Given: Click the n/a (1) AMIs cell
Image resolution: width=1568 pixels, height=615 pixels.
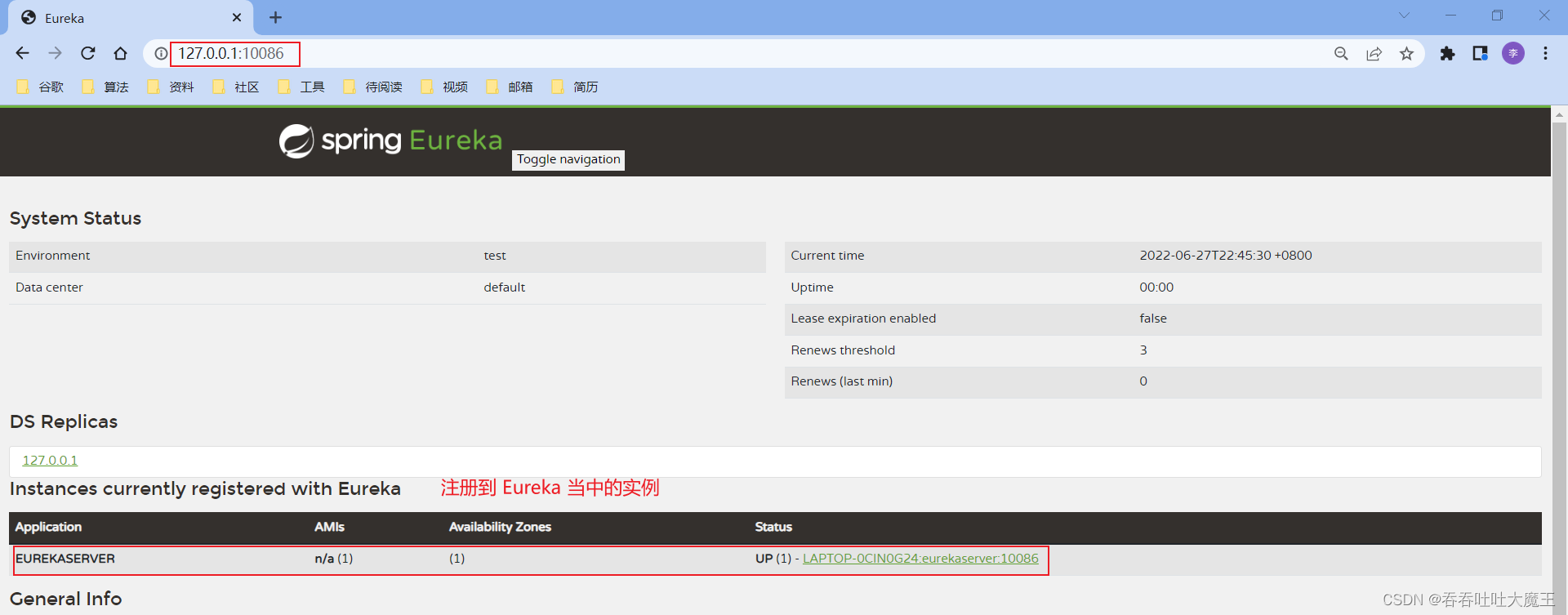Looking at the screenshot, I should coord(334,559).
